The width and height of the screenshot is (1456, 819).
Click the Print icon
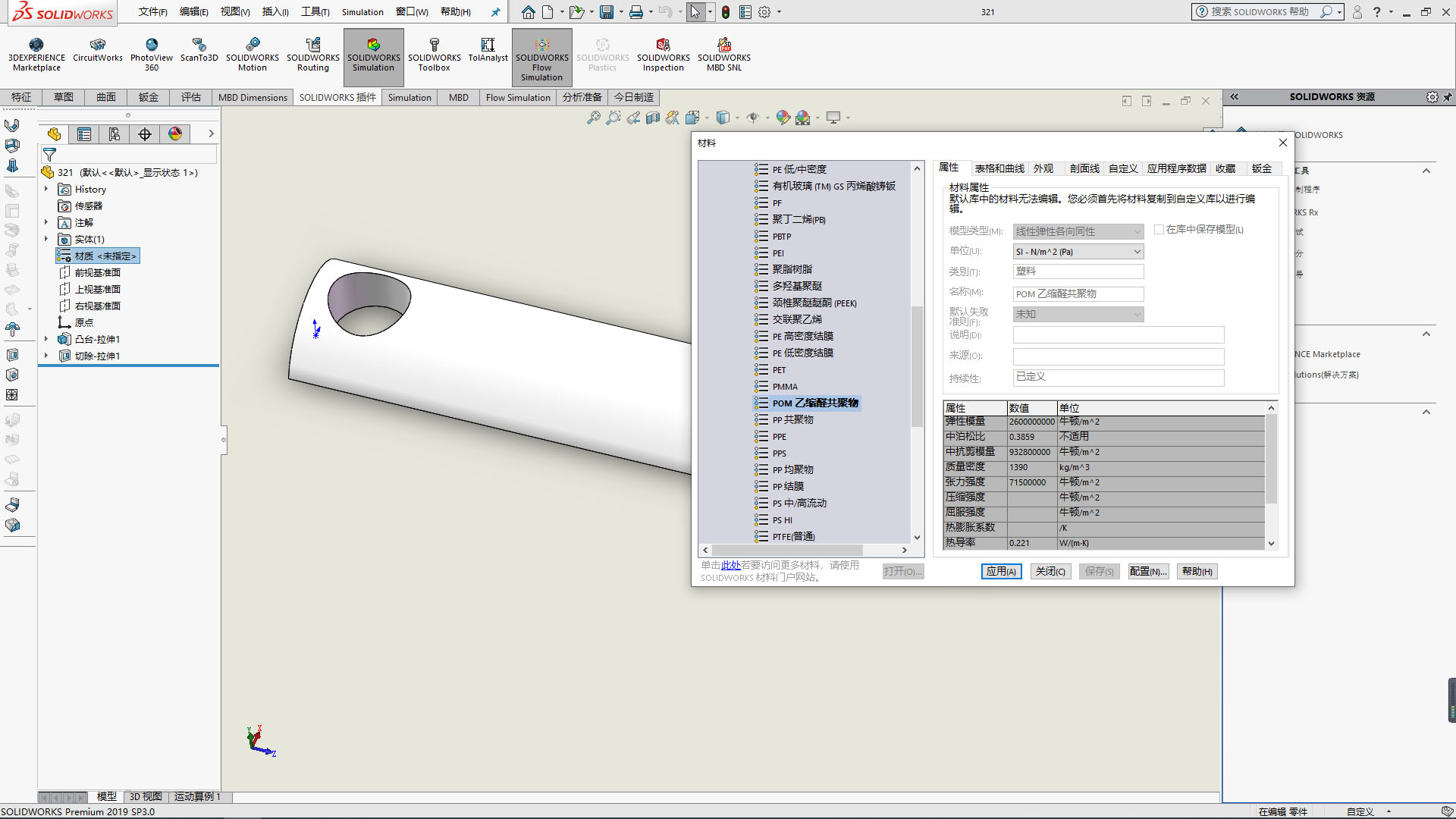[636, 12]
